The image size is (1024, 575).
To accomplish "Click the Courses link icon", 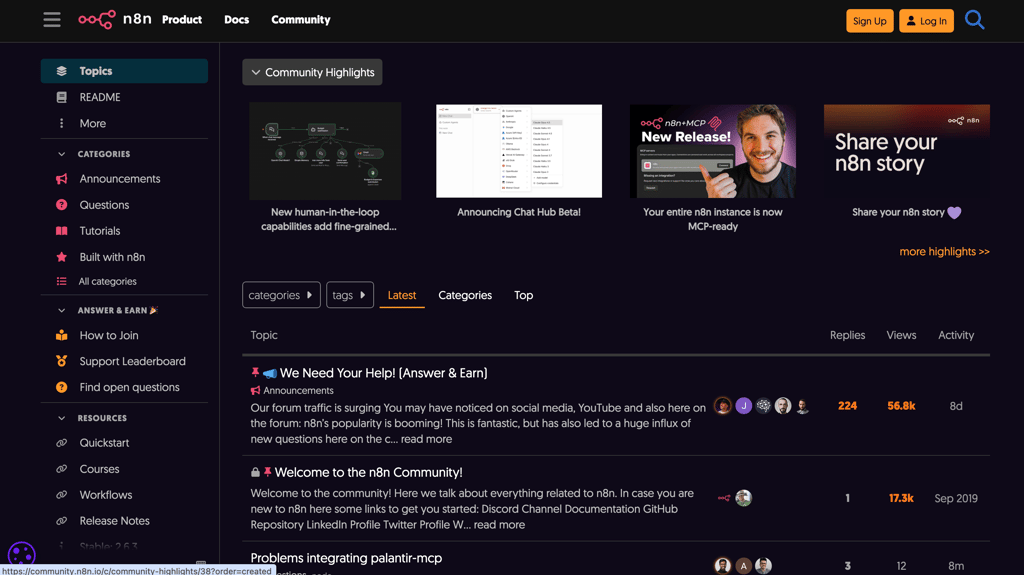I will pos(61,469).
